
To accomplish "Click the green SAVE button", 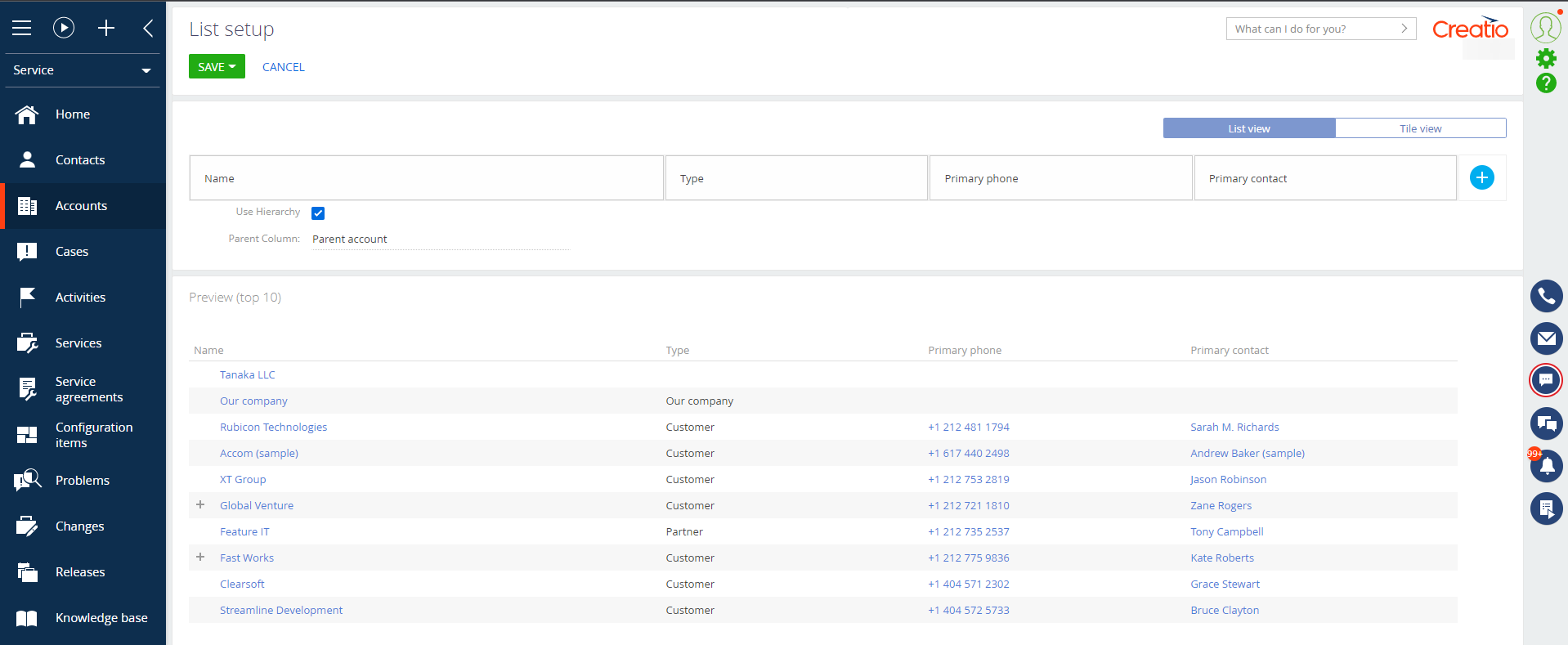I will click(217, 67).
